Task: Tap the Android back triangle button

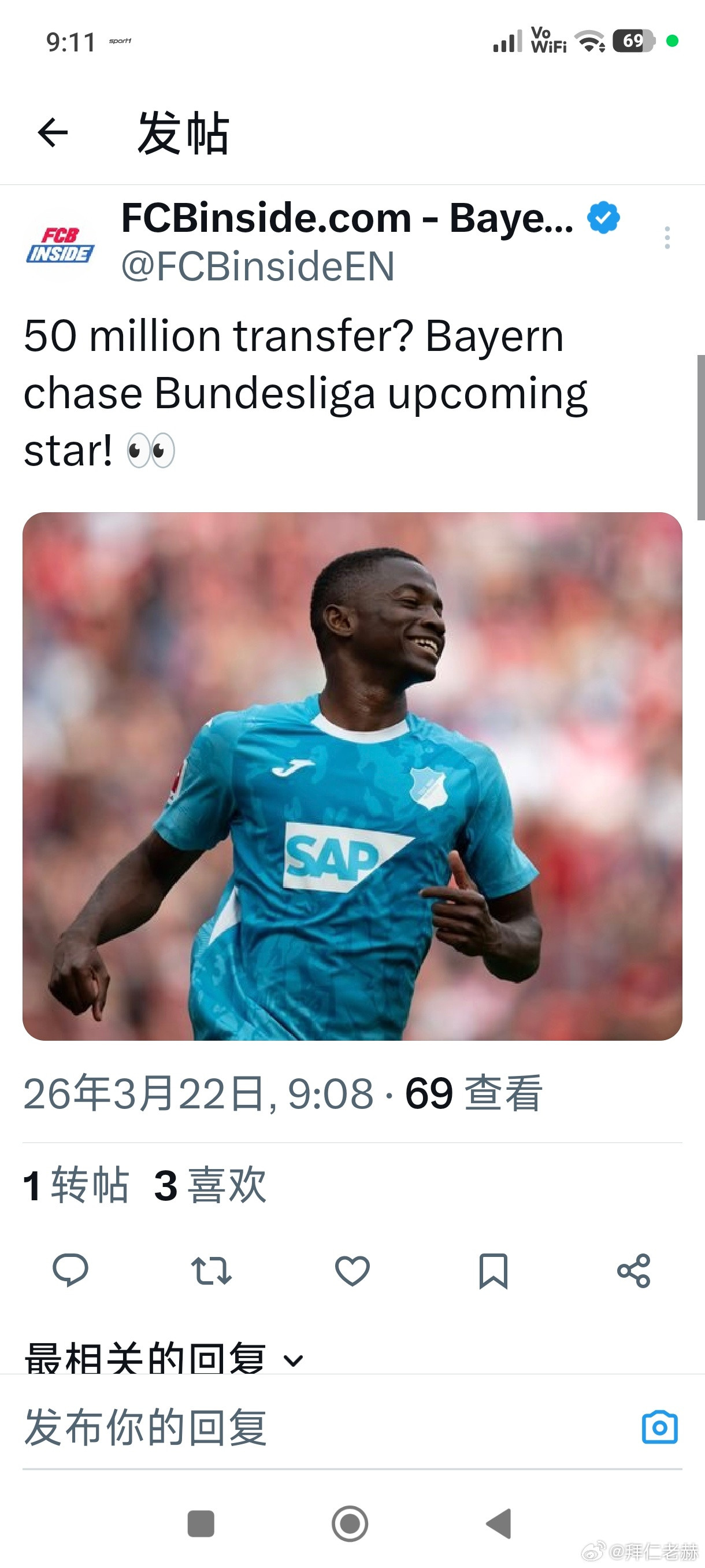Action: tap(499, 1523)
